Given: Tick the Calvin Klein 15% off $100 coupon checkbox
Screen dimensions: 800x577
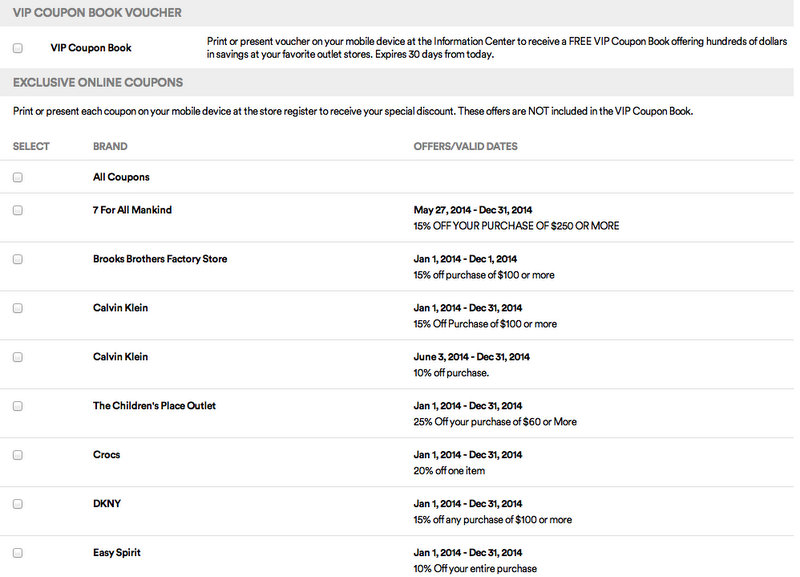Looking at the screenshot, I should 18,308.
